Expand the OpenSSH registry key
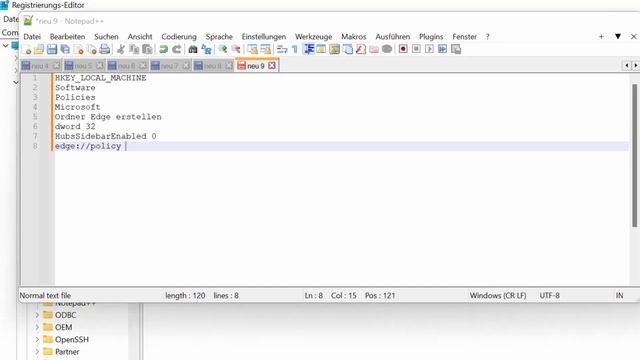Screen dimensions: 640x360 pyautogui.click(x=37, y=340)
